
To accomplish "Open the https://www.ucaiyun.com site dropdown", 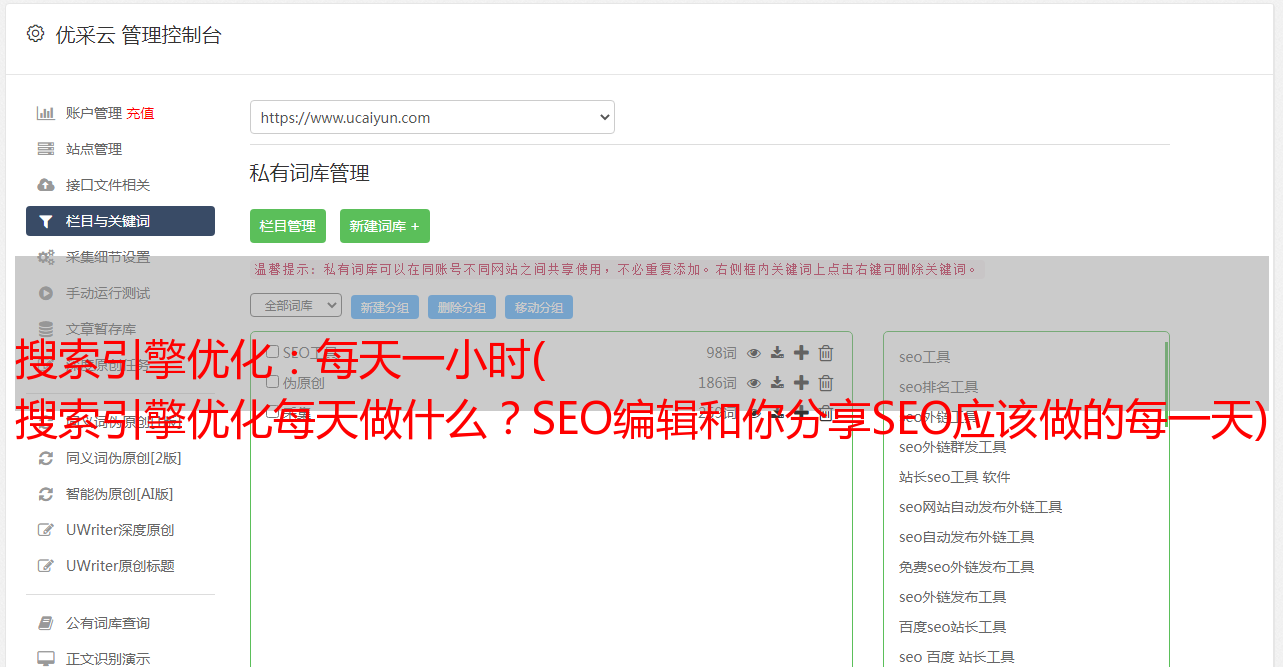I will tap(432, 117).
